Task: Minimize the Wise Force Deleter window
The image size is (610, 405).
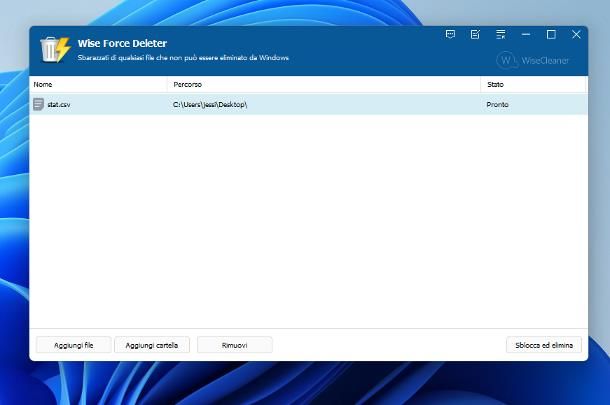Action: (x=526, y=35)
